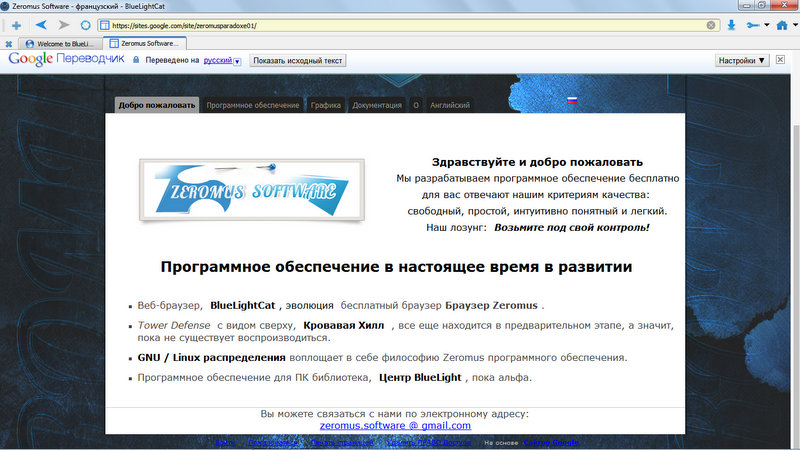This screenshot has height=450, width=800.
Task: Click Показать исходный текст button
Action: [x=297, y=61]
